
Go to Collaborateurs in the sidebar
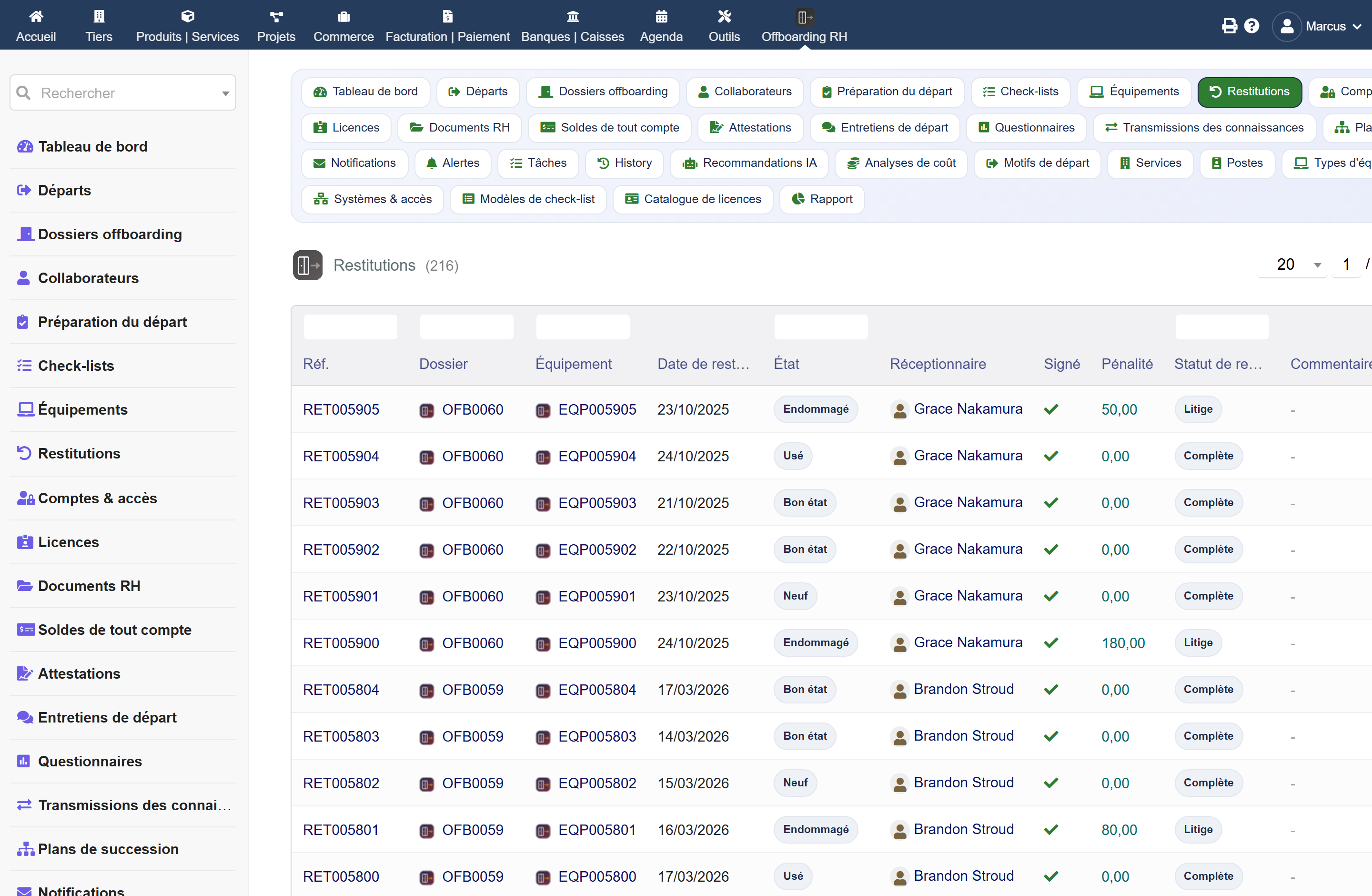[x=88, y=278]
